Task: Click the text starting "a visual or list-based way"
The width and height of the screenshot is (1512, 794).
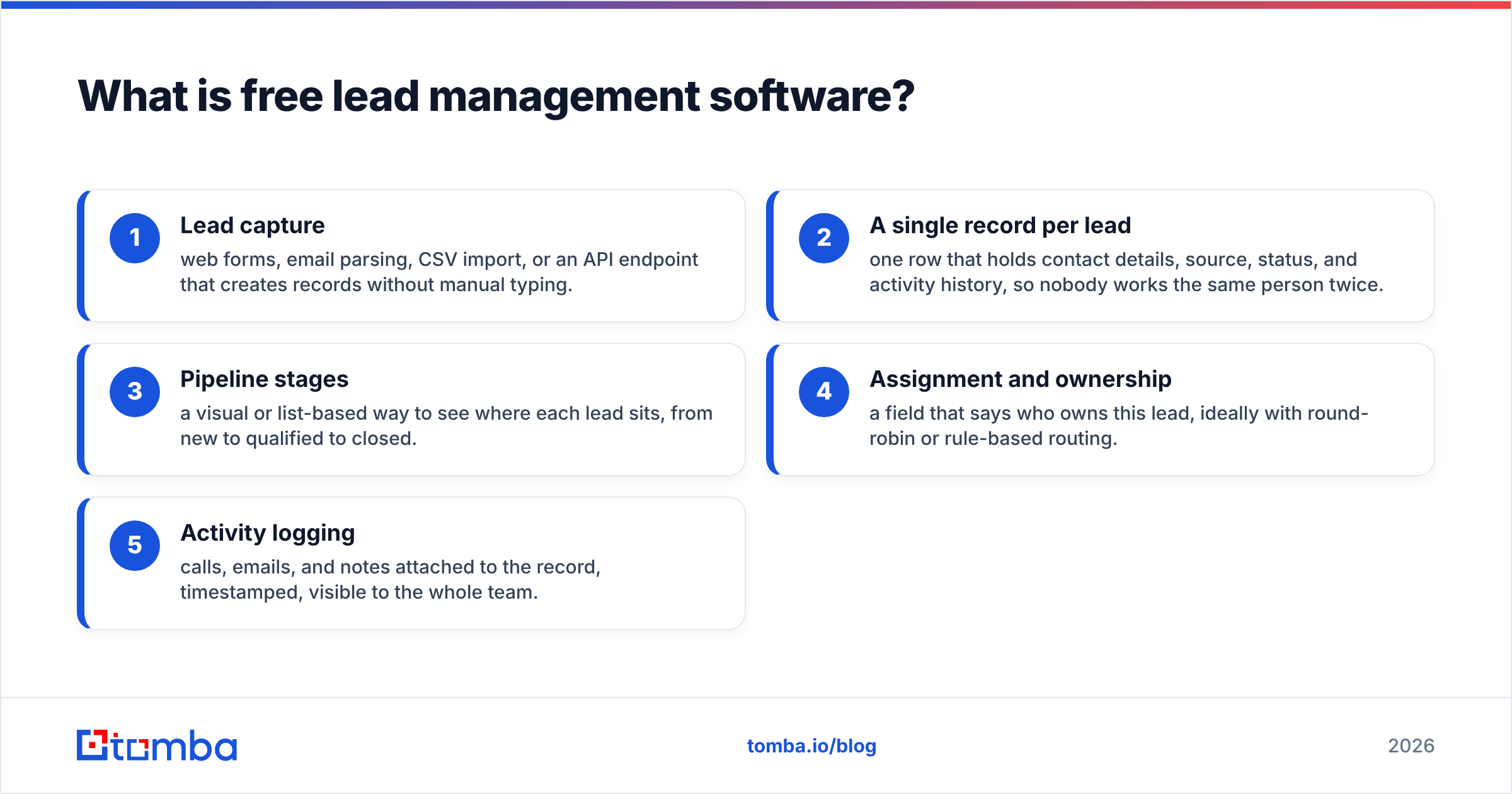Action: coord(447,426)
